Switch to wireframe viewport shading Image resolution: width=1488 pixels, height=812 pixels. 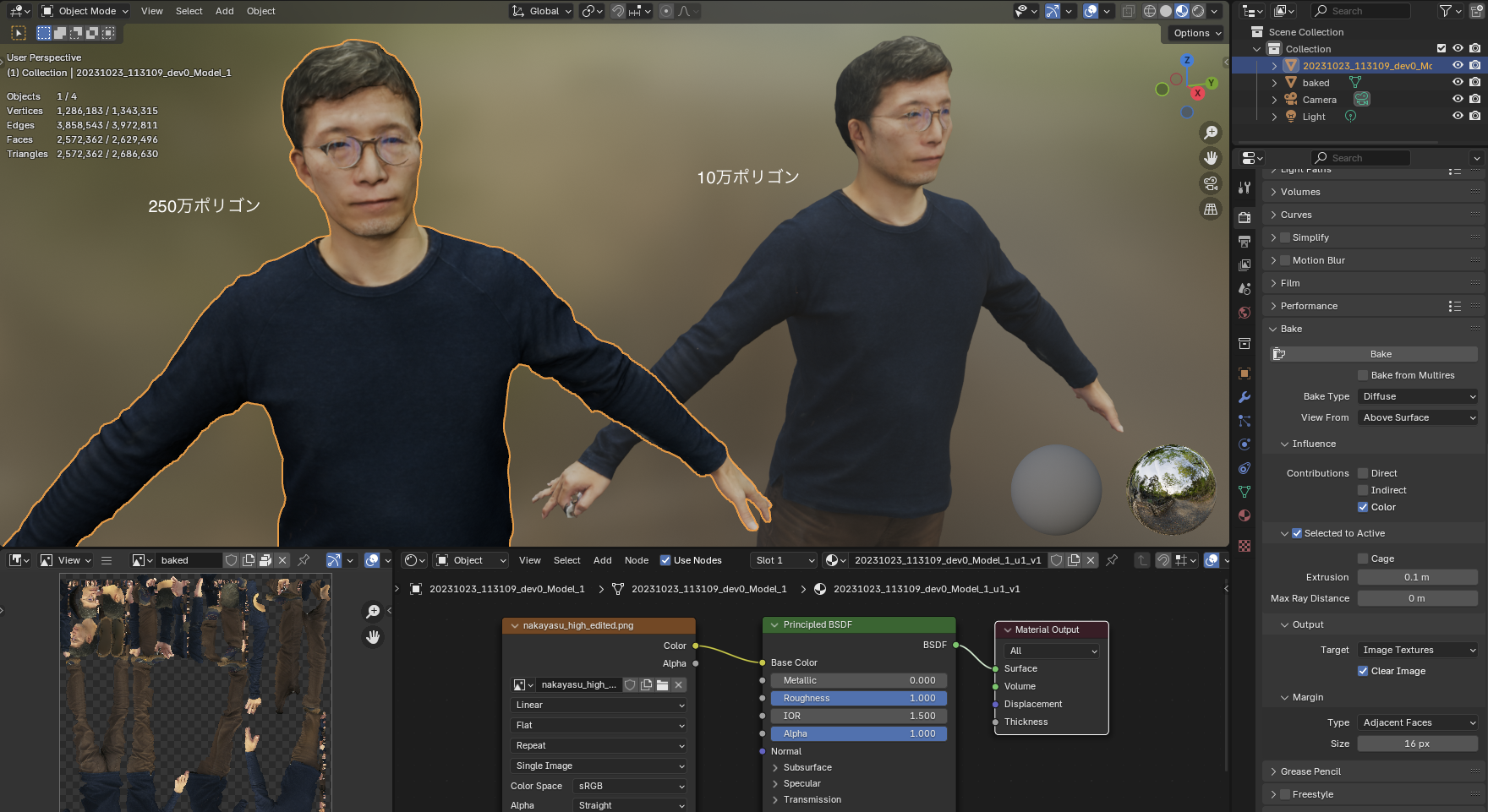[x=1150, y=11]
